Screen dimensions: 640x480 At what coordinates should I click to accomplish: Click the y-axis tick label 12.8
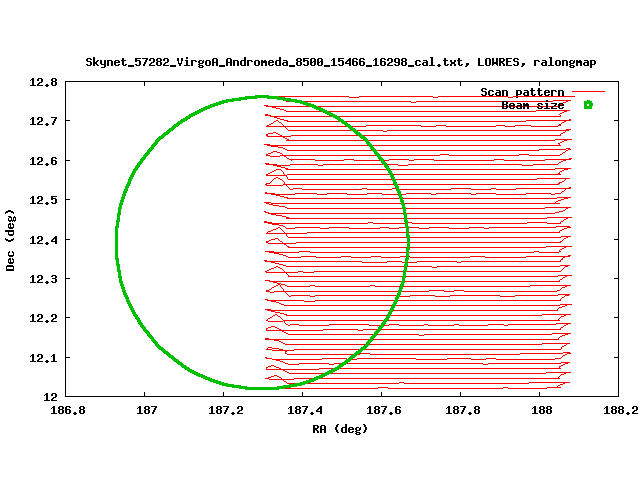tap(43, 82)
